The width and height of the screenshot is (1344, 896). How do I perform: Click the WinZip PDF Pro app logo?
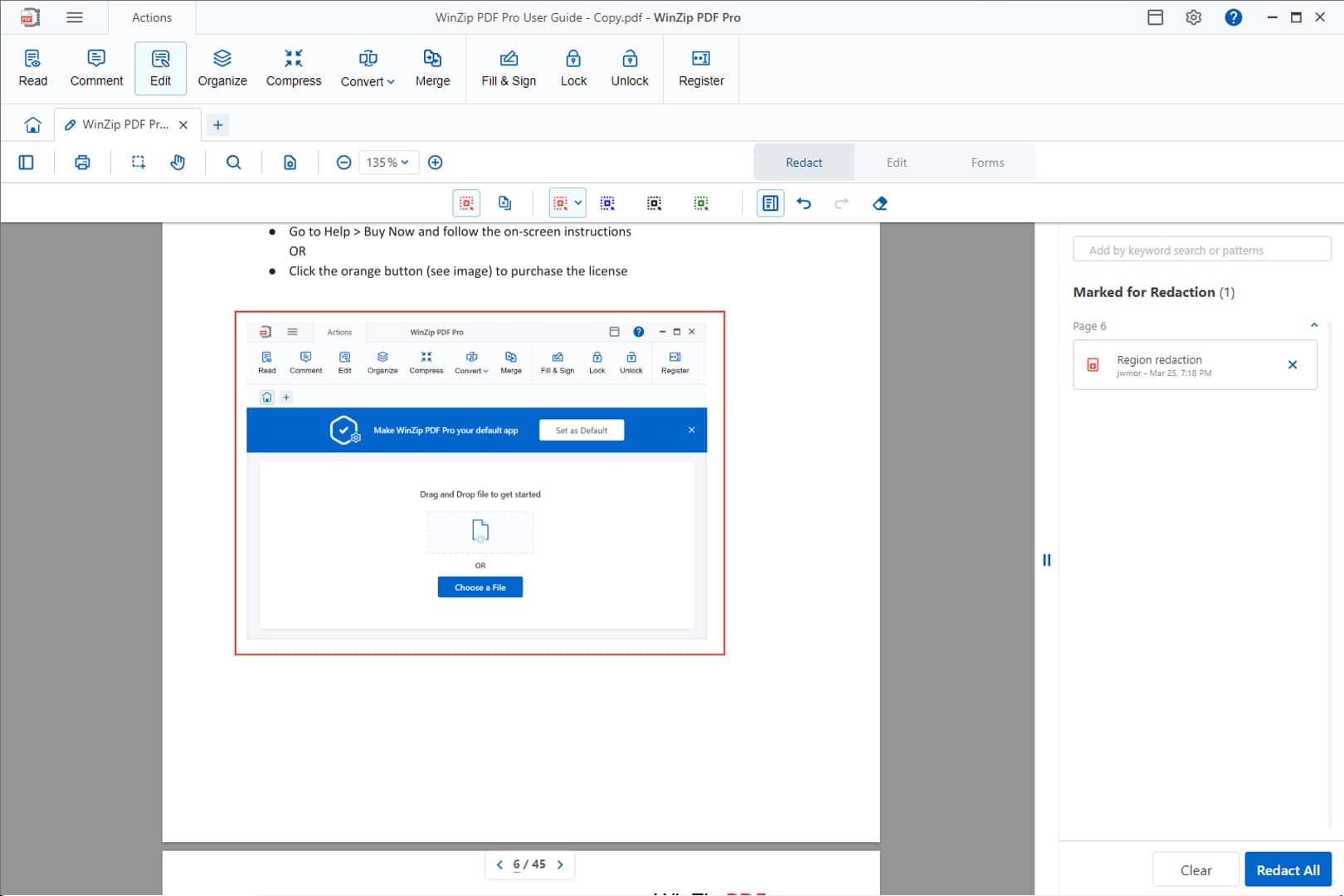click(30, 17)
